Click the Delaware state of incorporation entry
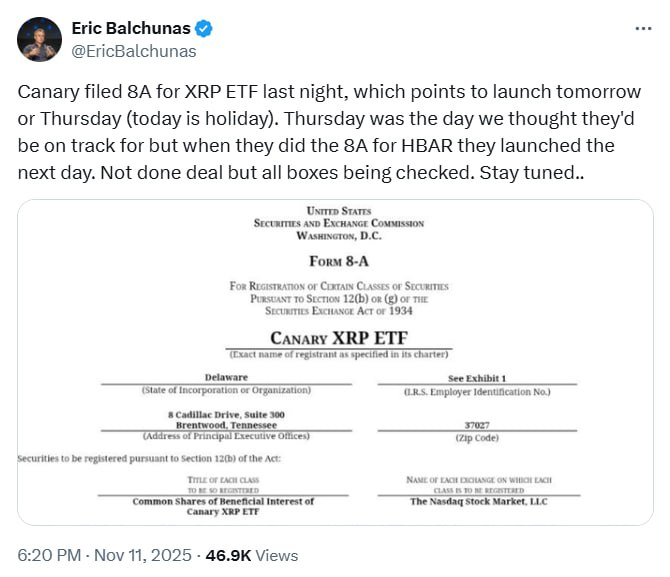The width and height of the screenshot is (670, 577). tap(226, 377)
